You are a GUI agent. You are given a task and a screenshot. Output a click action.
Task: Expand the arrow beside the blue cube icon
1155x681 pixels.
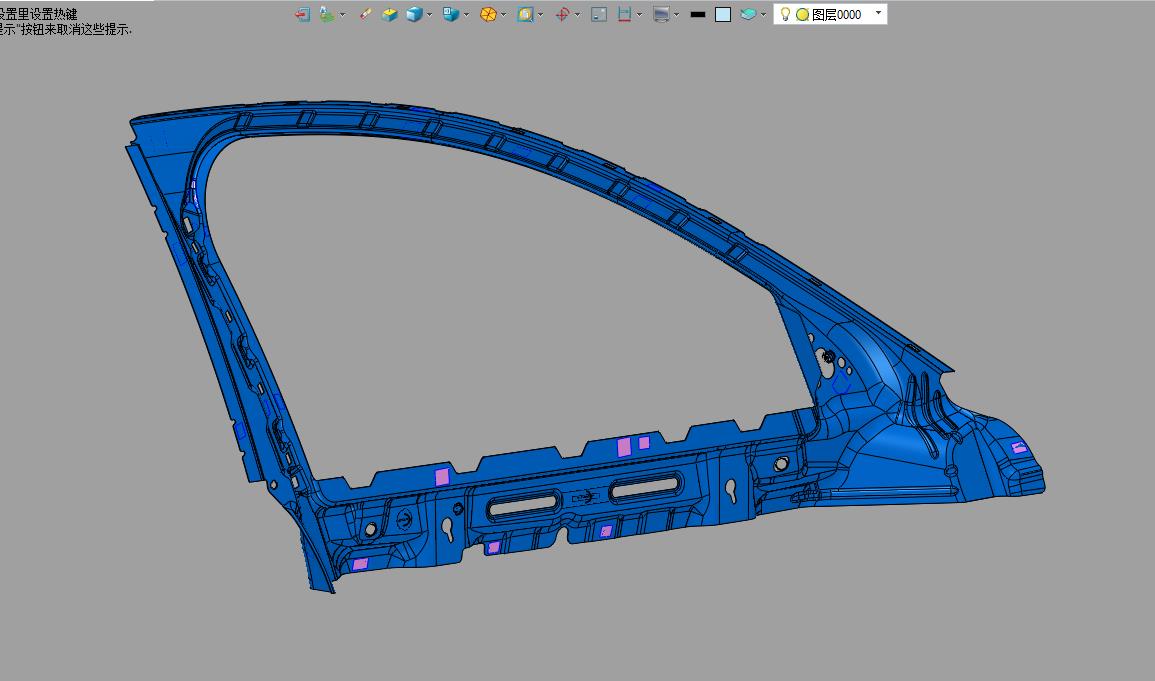[430, 14]
